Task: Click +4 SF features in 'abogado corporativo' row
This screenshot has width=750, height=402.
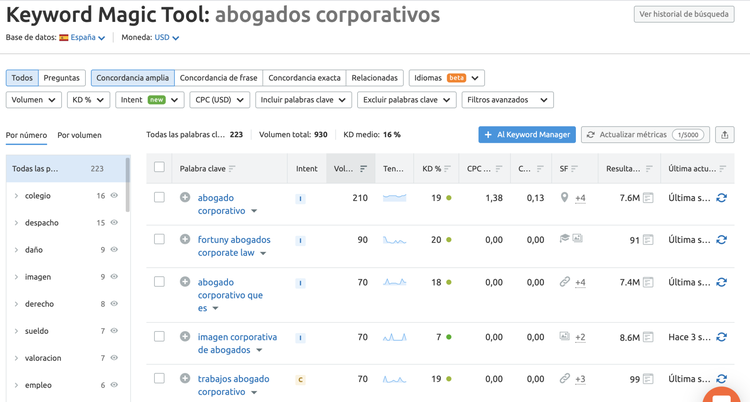Action: point(580,198)
